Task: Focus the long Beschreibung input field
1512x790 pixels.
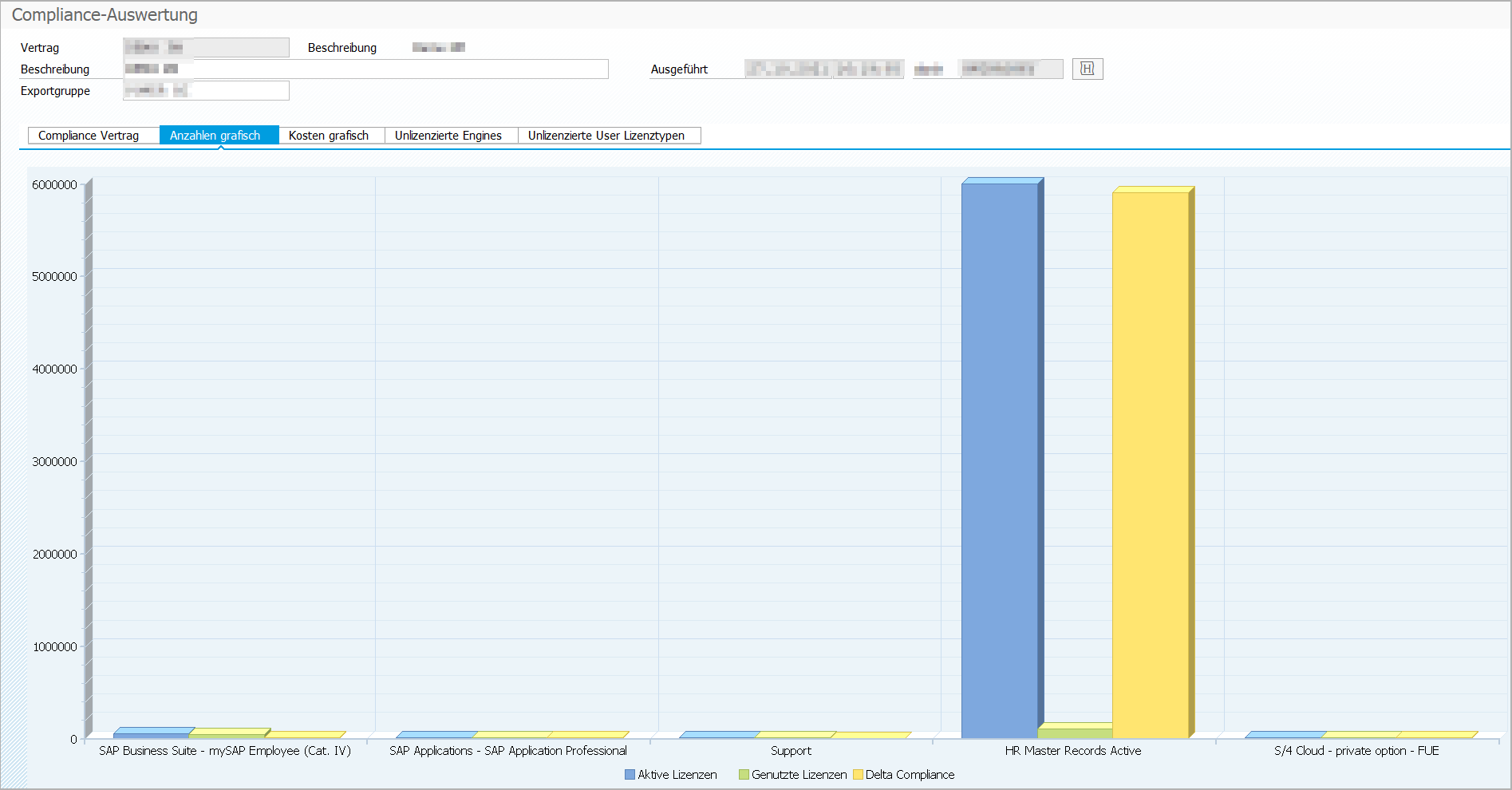Action: pyautogui.click(x=366, y=69)
